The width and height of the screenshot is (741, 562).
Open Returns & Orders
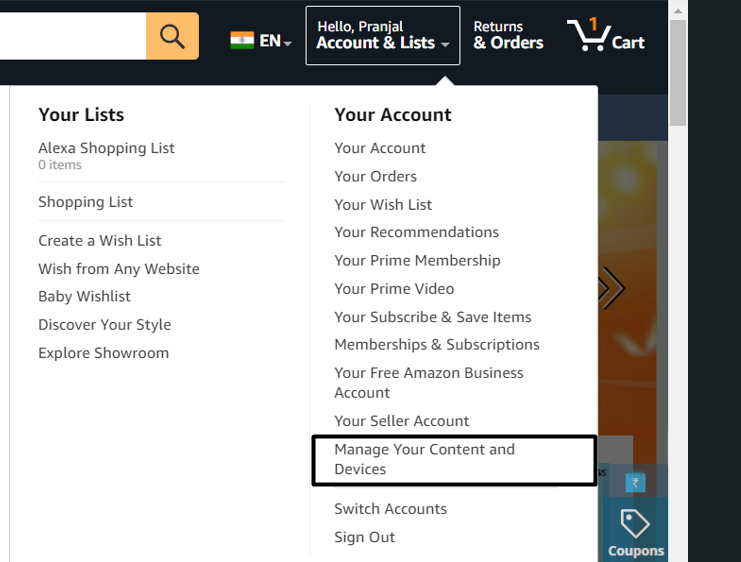[508, 36]
